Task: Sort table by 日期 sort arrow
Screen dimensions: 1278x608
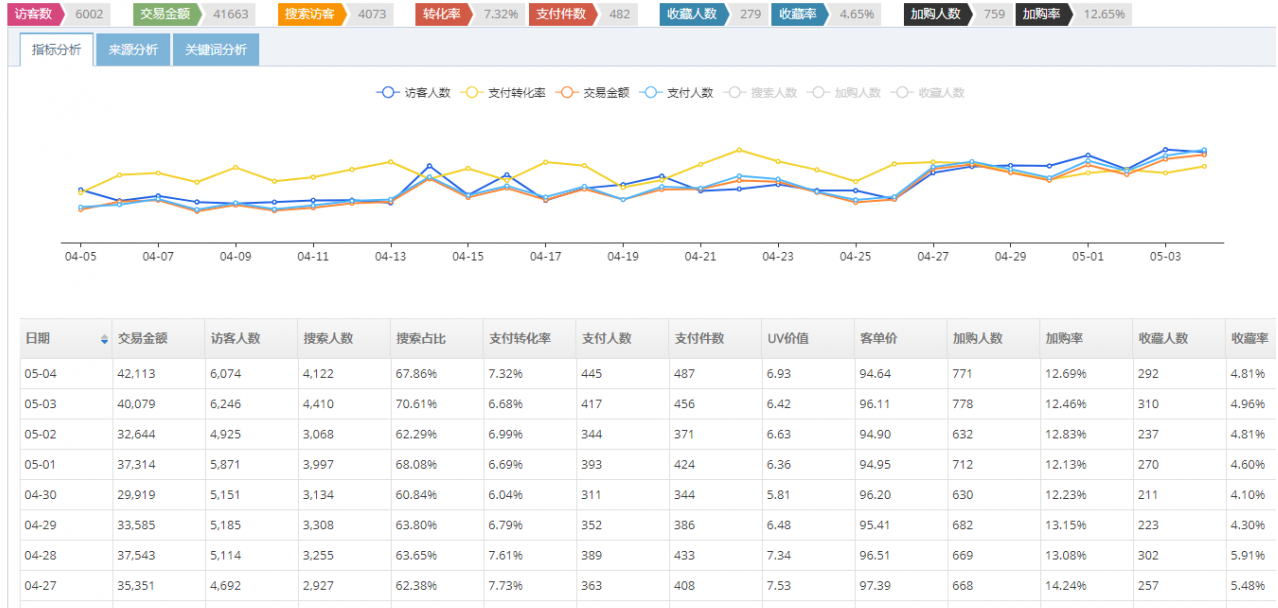Action: [104, 339]
